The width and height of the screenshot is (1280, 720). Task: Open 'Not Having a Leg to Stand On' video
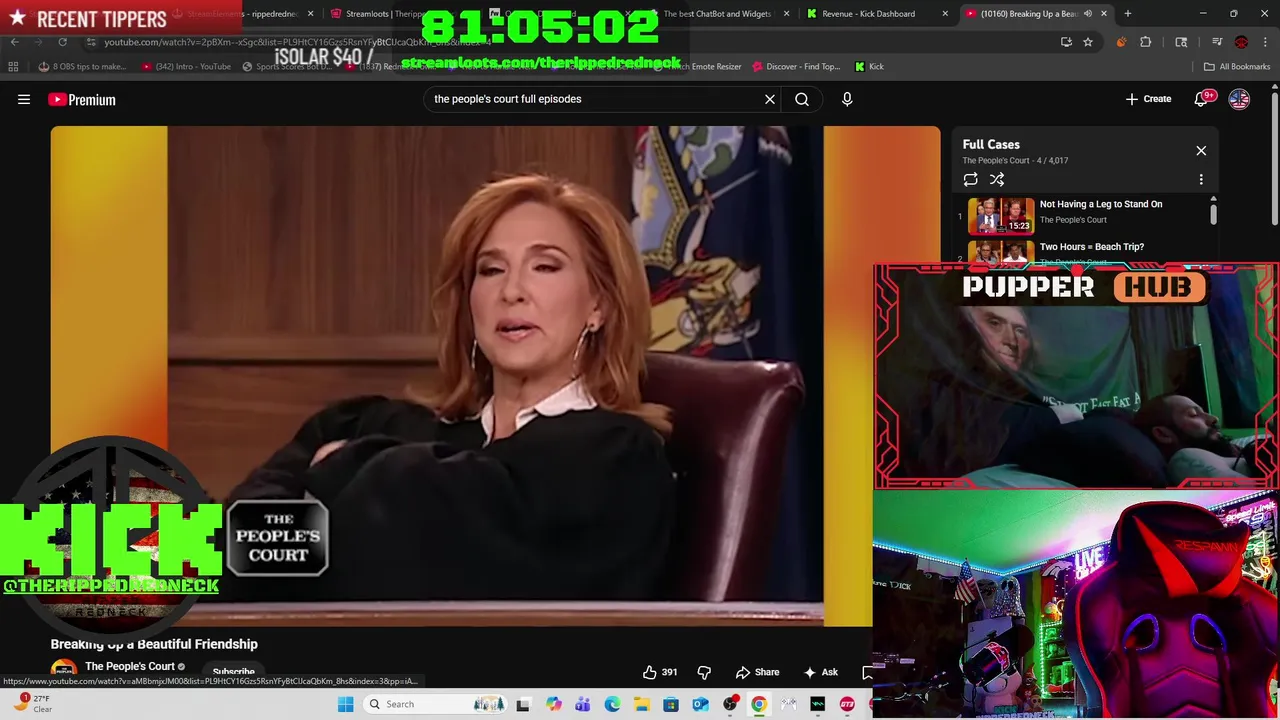pos(1100,204)
